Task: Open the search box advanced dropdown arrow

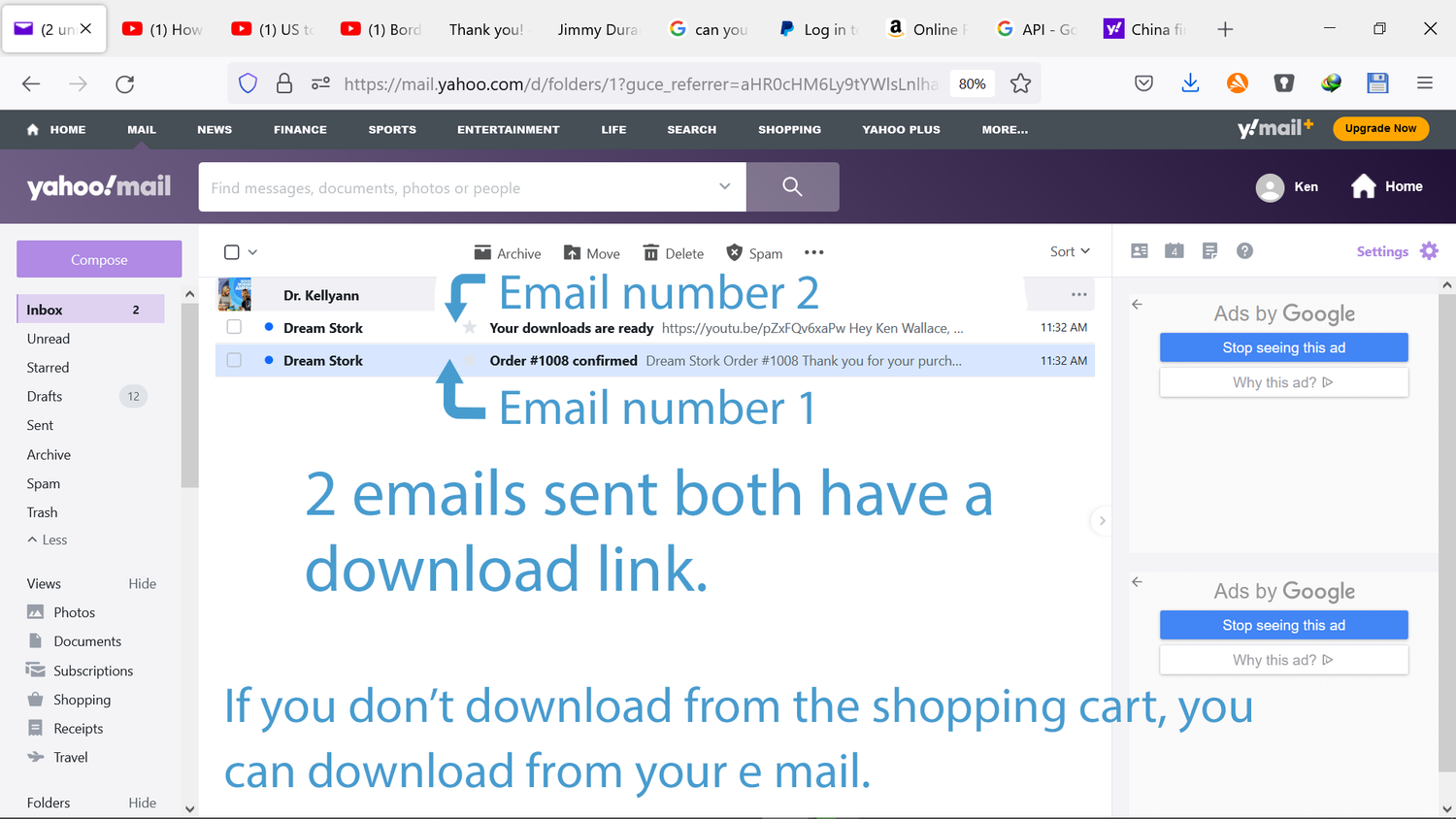Action: (x=724, y=186)
